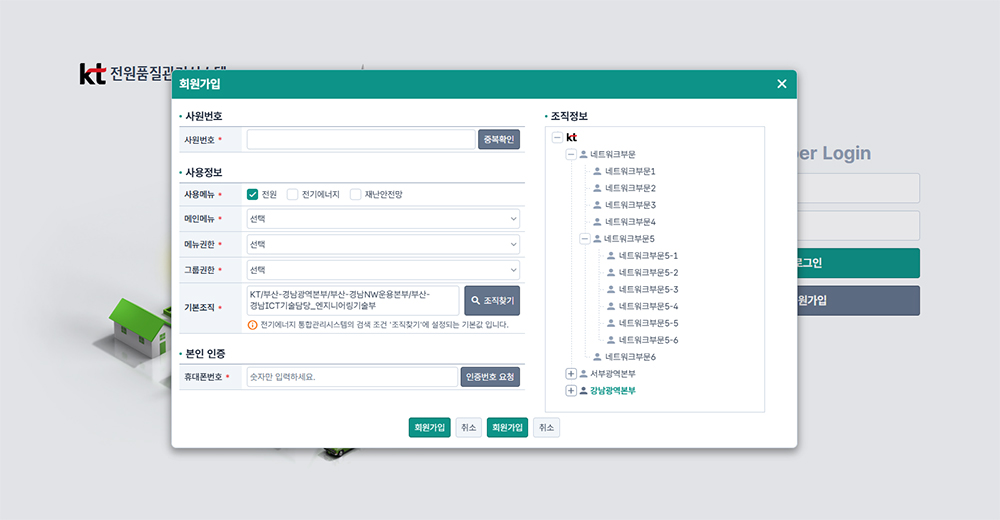Focus the 휴대폰번호 input field
This screenshot has height=520, width=1000.
(x=351, y=377)
